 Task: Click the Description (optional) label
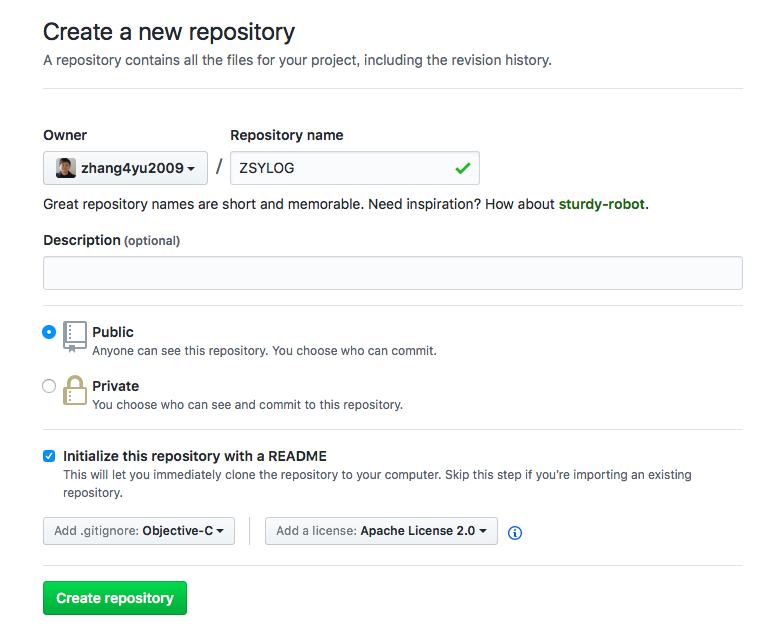tap(111, 240)
